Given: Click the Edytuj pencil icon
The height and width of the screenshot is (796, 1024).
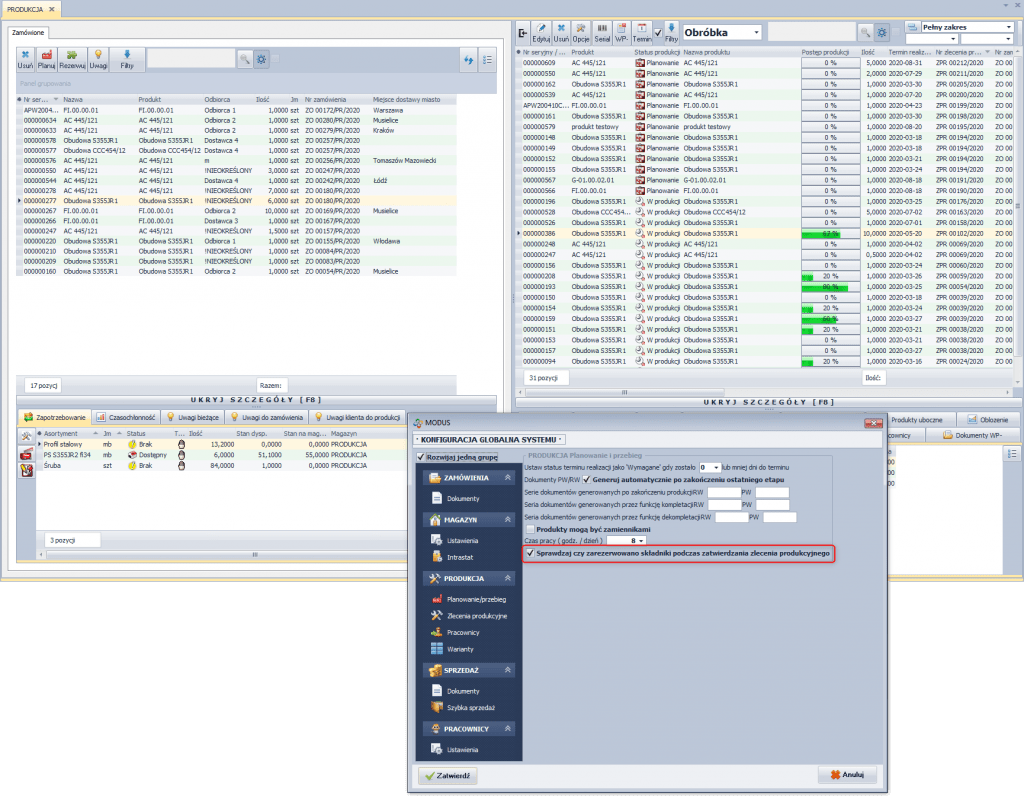Looking at the screenshot, I should tap(541, 33).
